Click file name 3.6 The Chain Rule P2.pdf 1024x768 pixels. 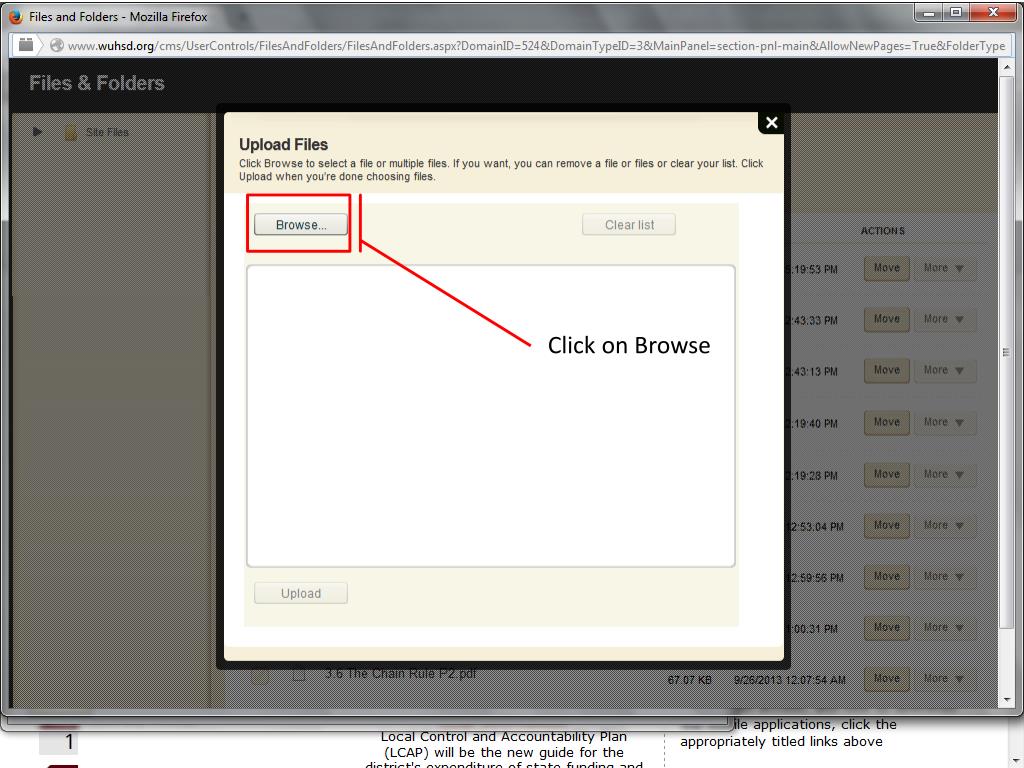pos(400,674)
